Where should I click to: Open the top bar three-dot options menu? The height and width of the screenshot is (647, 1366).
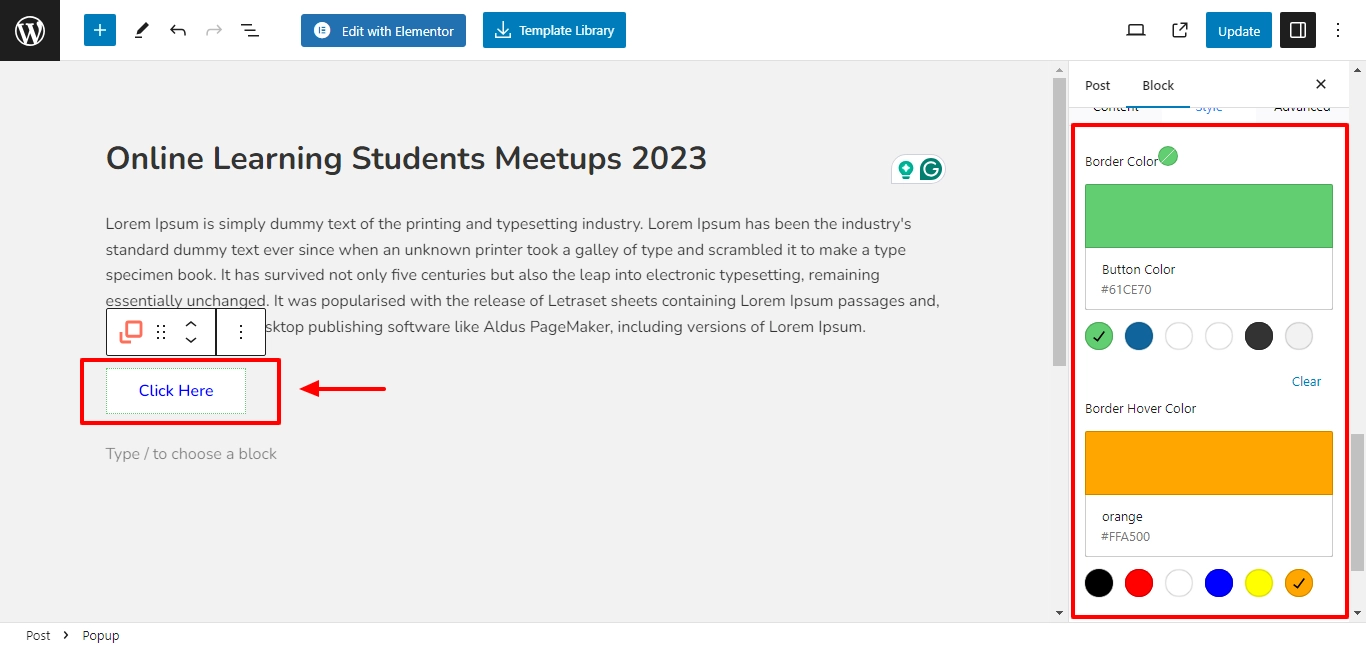1338,30
